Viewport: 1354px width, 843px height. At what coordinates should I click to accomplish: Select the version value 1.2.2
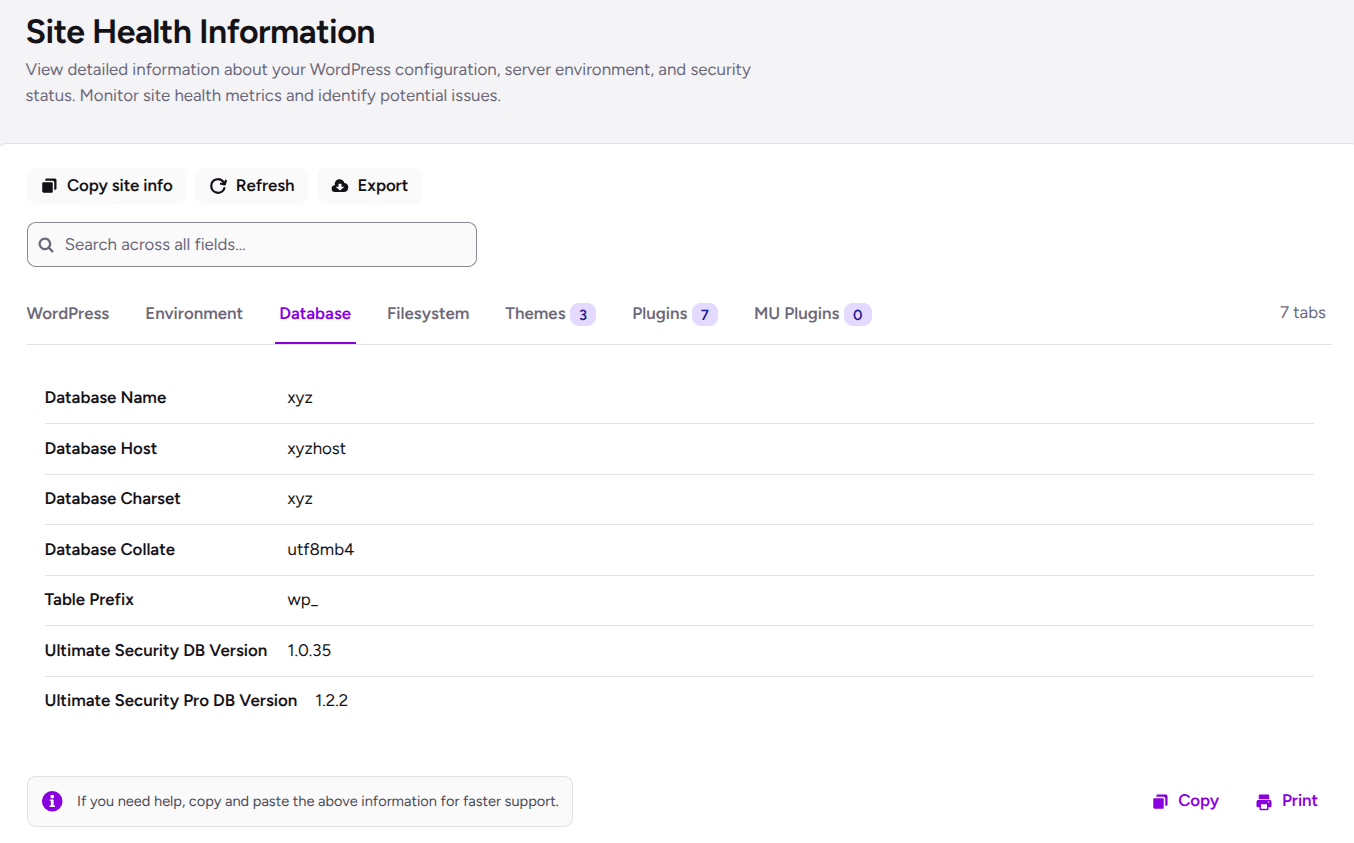click(x=332, y=701)
